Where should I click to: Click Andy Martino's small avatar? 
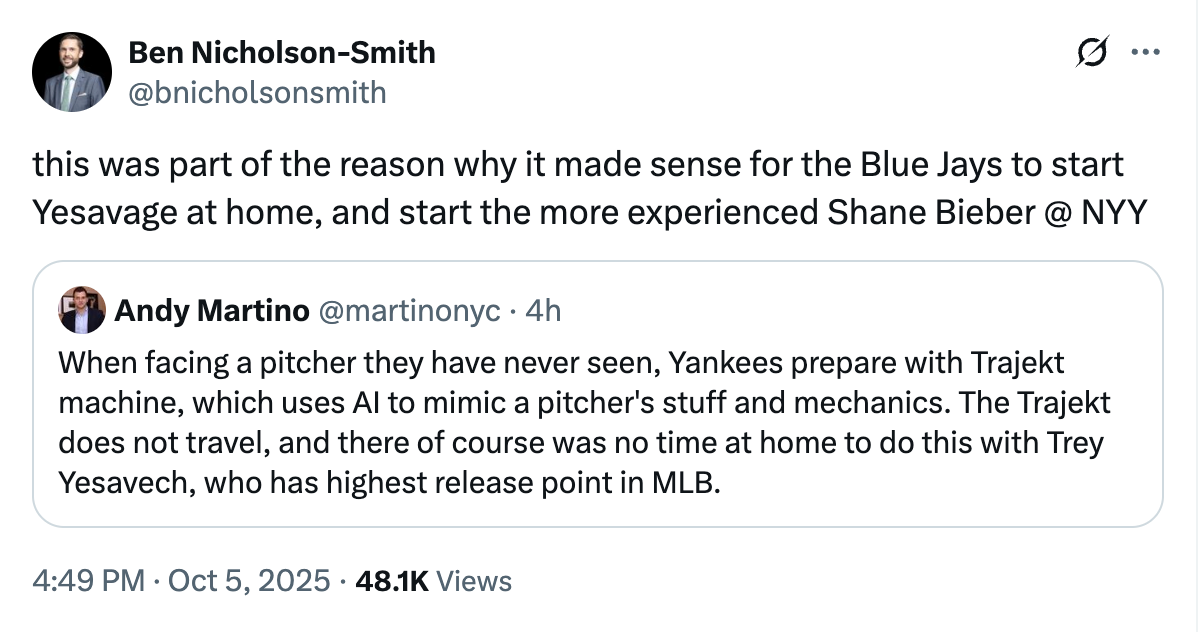click(x=82, y=310)
